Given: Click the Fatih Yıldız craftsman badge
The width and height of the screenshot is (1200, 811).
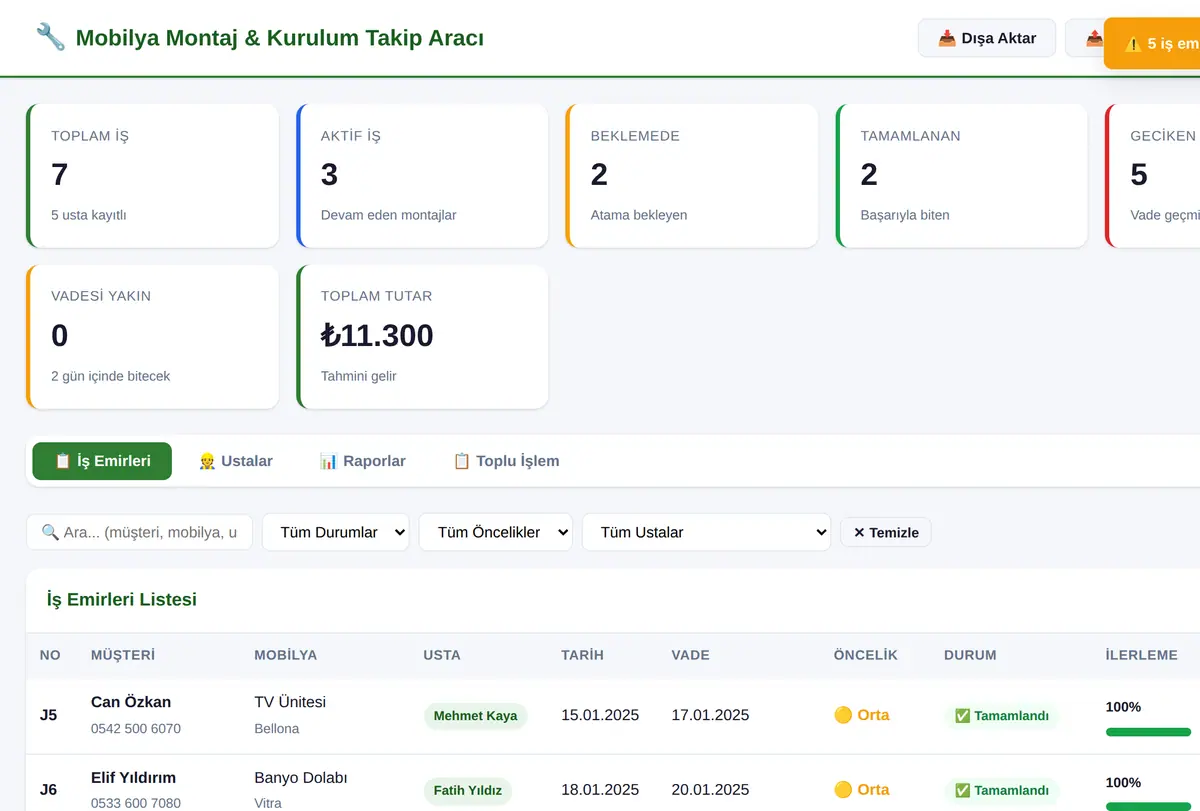Looking at the screenshot, I should coord(468,791).
